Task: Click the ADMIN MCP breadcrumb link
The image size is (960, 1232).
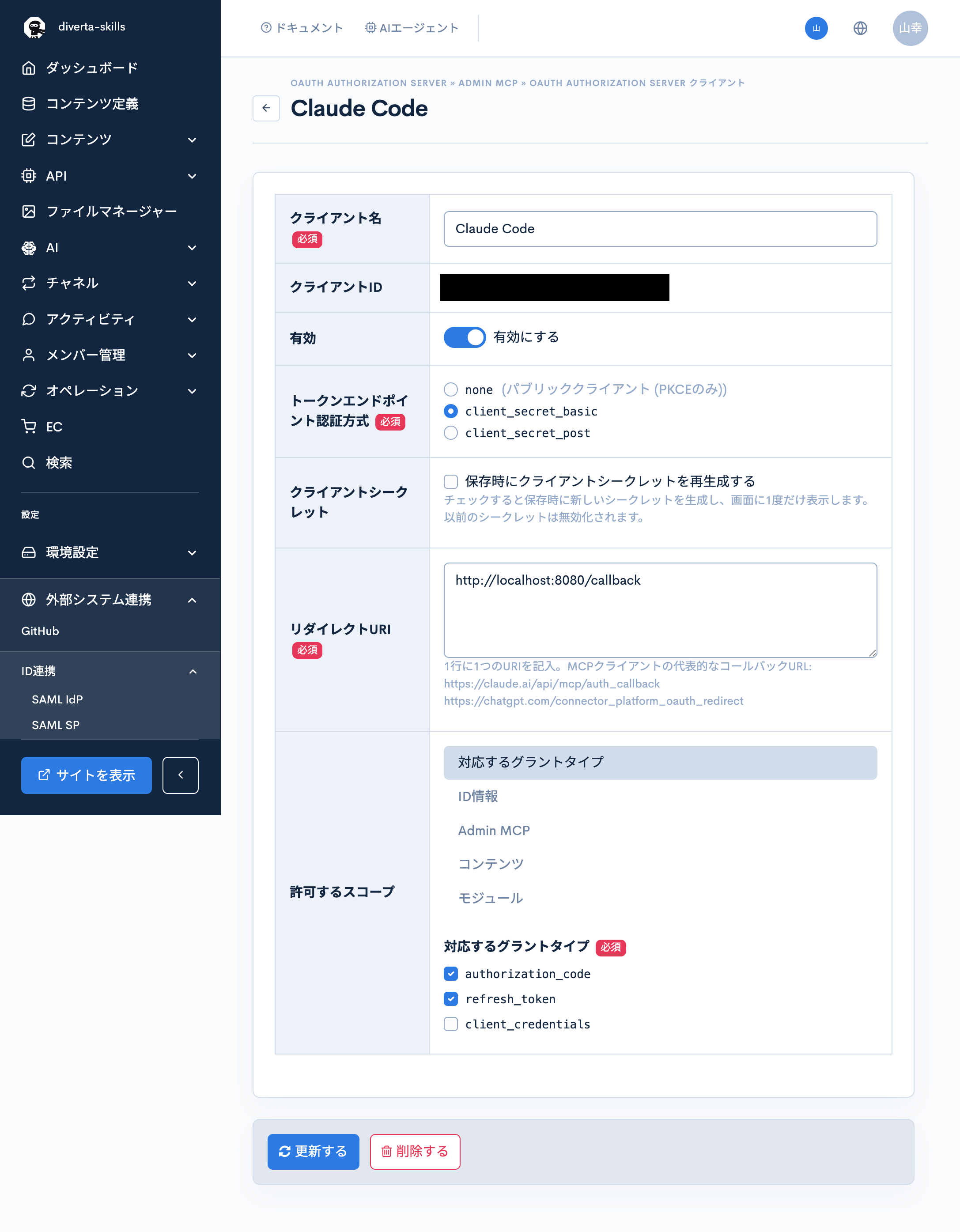Action: click(488, 83)
